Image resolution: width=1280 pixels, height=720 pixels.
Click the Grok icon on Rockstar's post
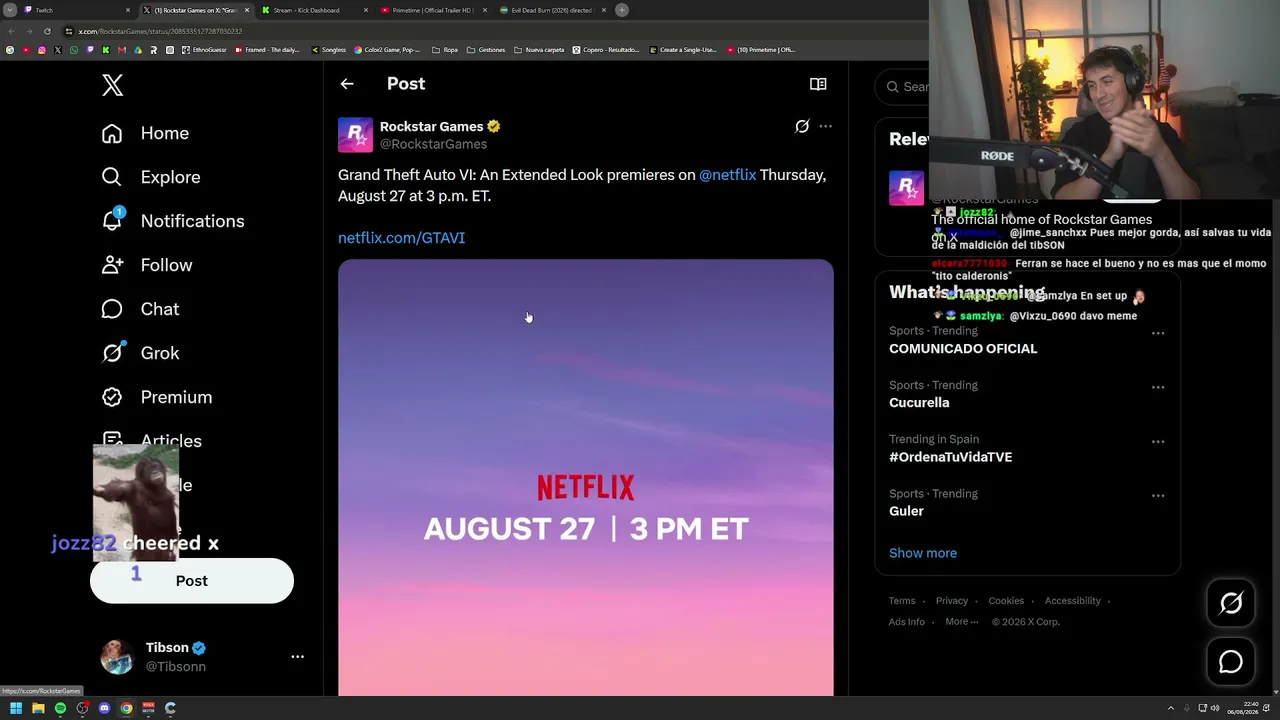(802, 126)
